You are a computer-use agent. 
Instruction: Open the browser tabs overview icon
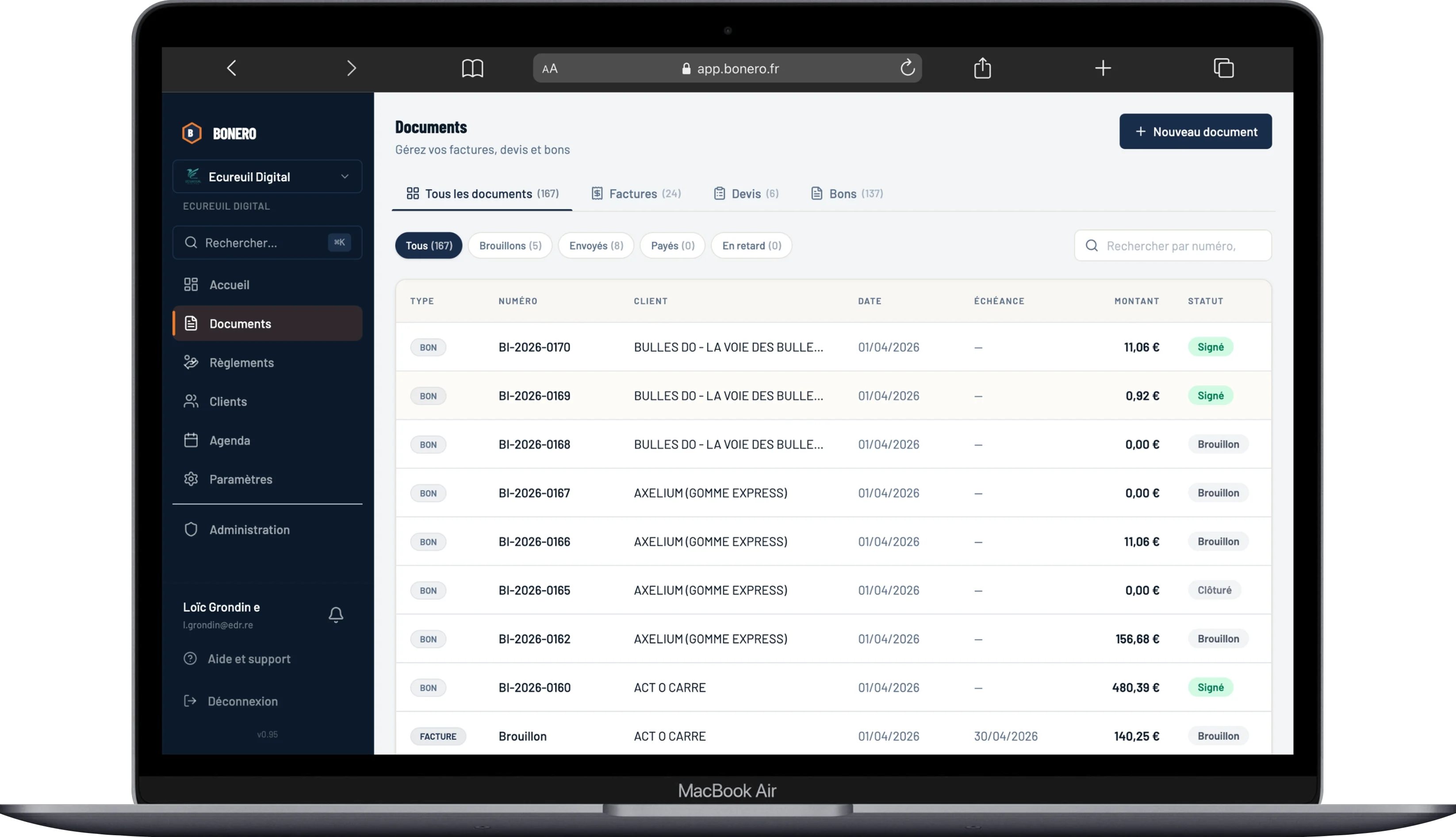[x=1223, y=69]
